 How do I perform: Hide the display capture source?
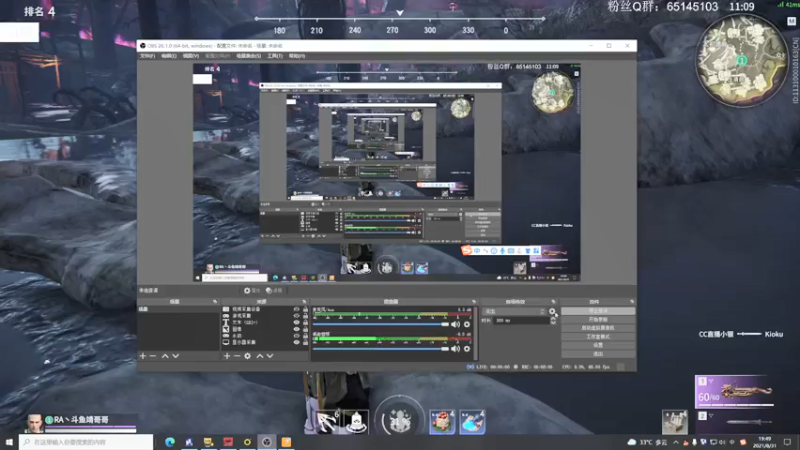coord(296,342)
